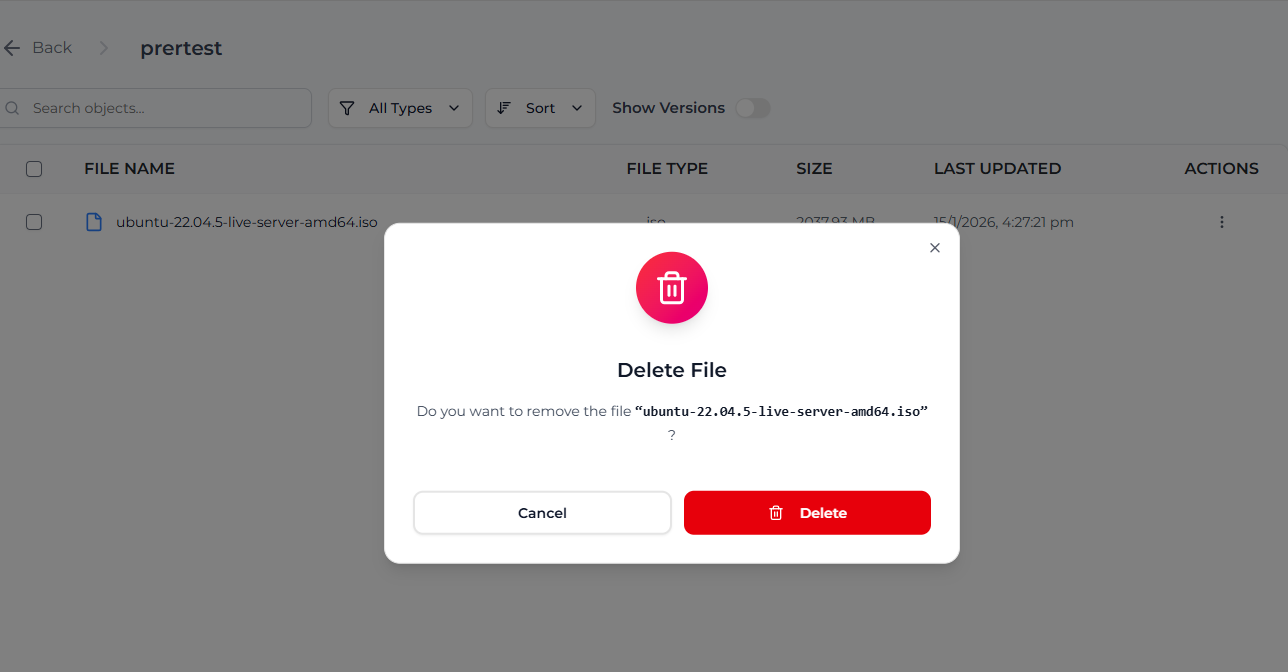Click the file icon beside ubuntu ISO
The width and height of the screenshot is (1288, 672).
point(94,222)
